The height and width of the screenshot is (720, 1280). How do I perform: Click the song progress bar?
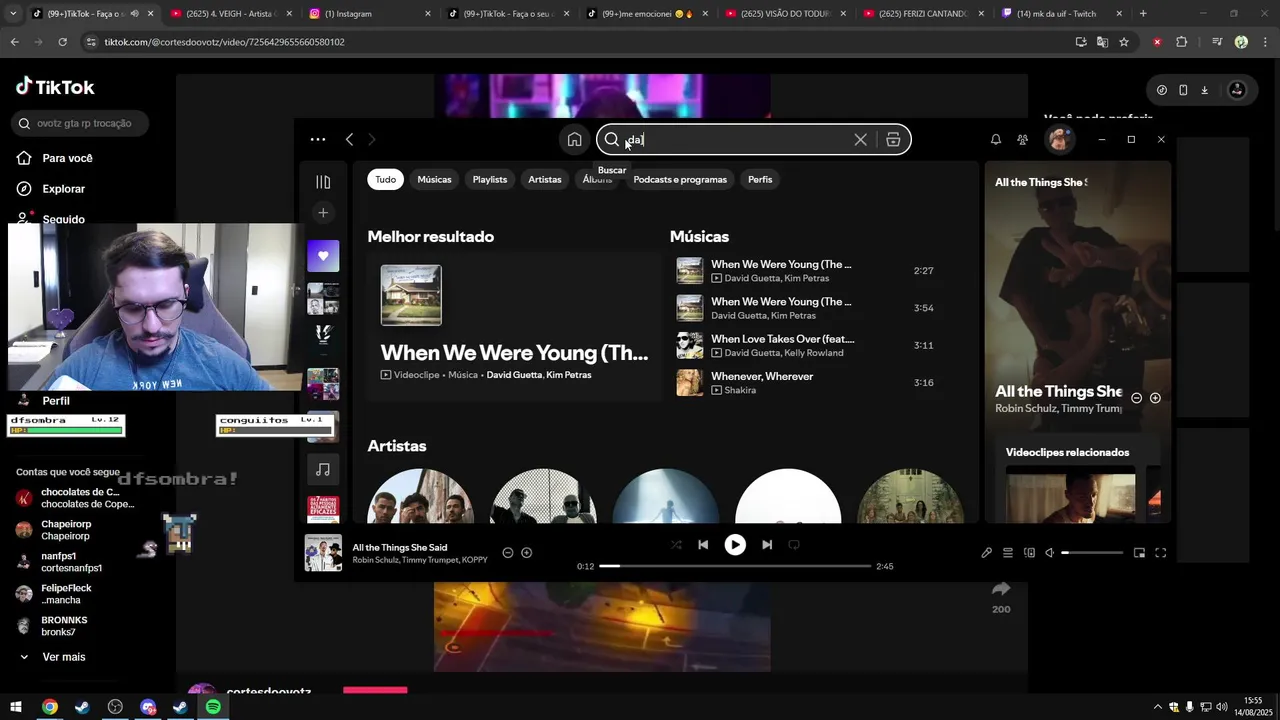click(735, 566)
